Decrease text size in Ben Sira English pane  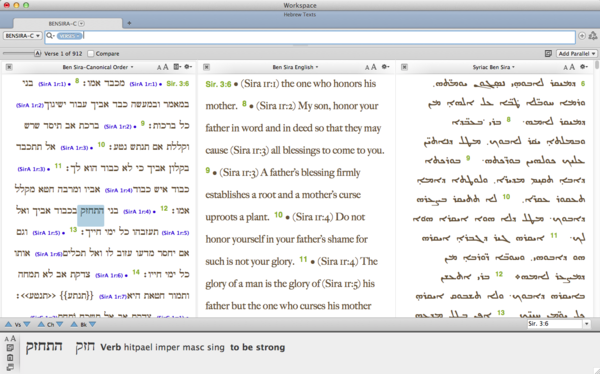coord(367,68)
